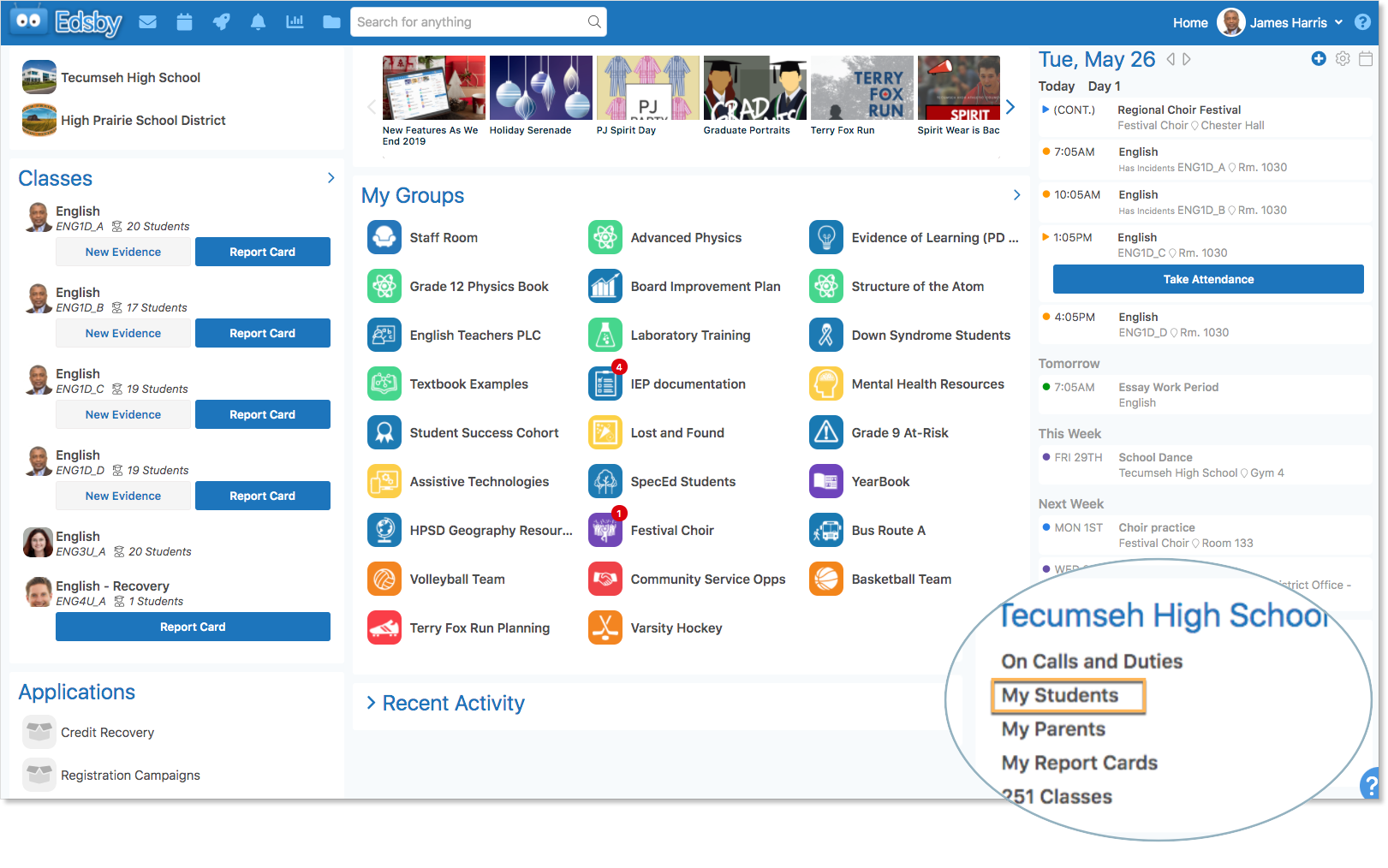Open Community Service Opps icon

click(605, 579)
